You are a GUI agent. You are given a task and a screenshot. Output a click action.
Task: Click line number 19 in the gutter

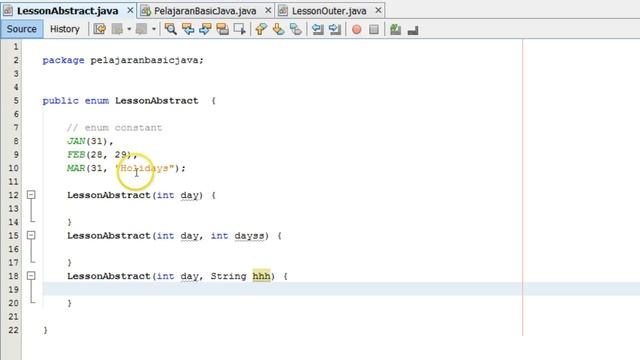[13, 289]
